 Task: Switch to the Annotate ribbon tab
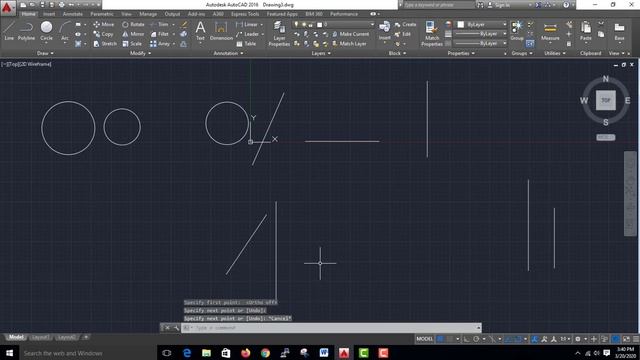point(73,14)
